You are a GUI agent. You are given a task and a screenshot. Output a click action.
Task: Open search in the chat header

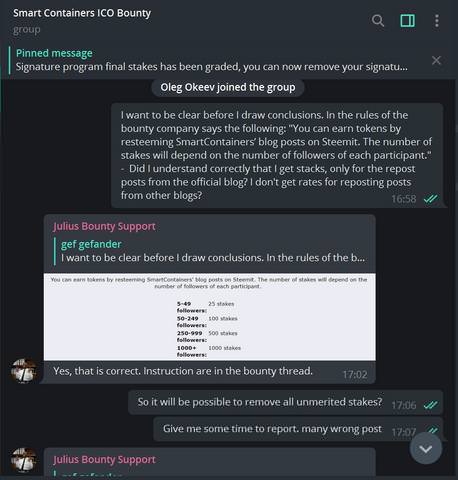[x=378, y=21]
